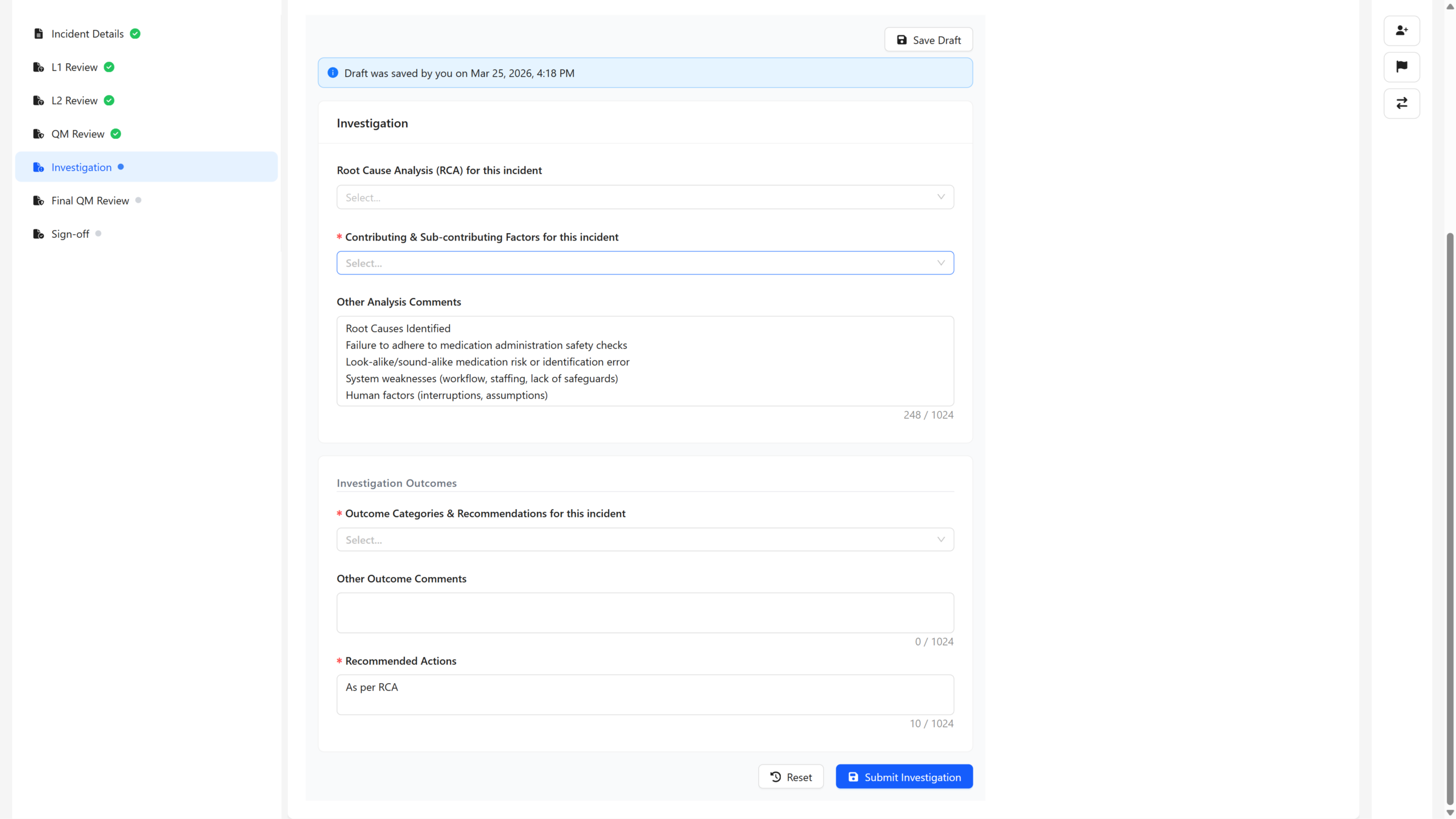Screen dimensions: 1456x819
Task: Click the Reset button
Action: pos(791,777)
